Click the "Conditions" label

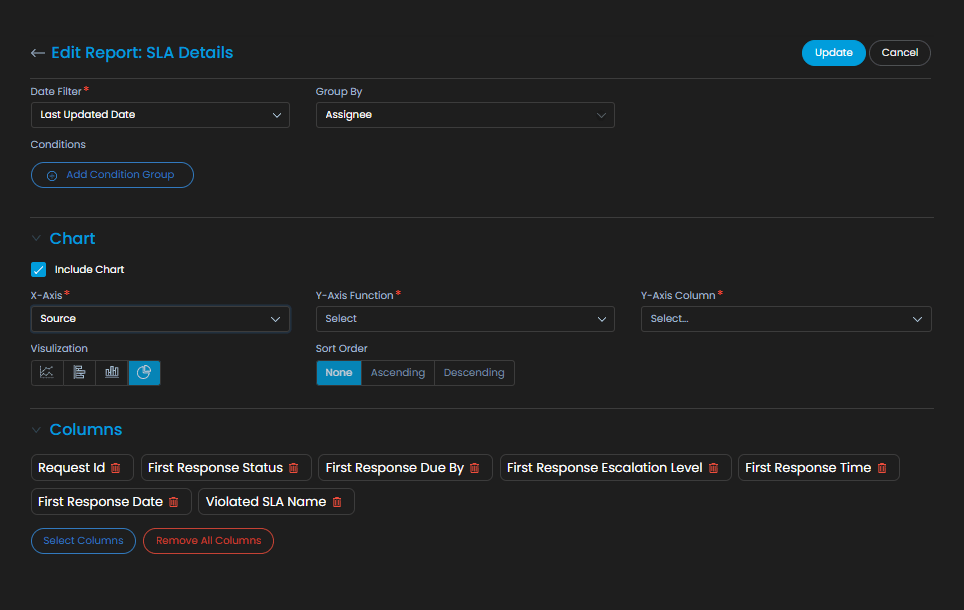58,145
